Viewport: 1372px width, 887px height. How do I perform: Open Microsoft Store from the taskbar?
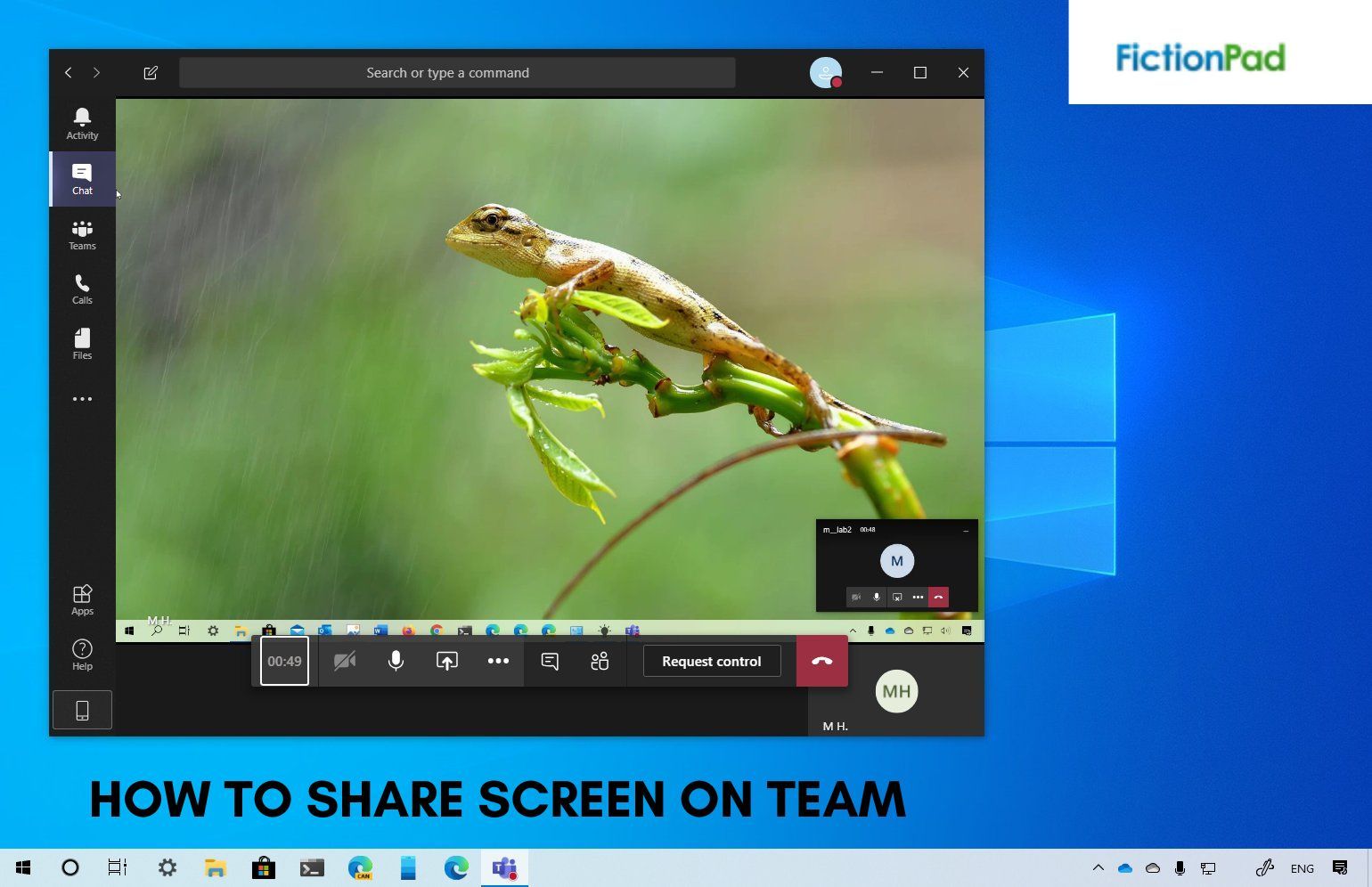263,867
